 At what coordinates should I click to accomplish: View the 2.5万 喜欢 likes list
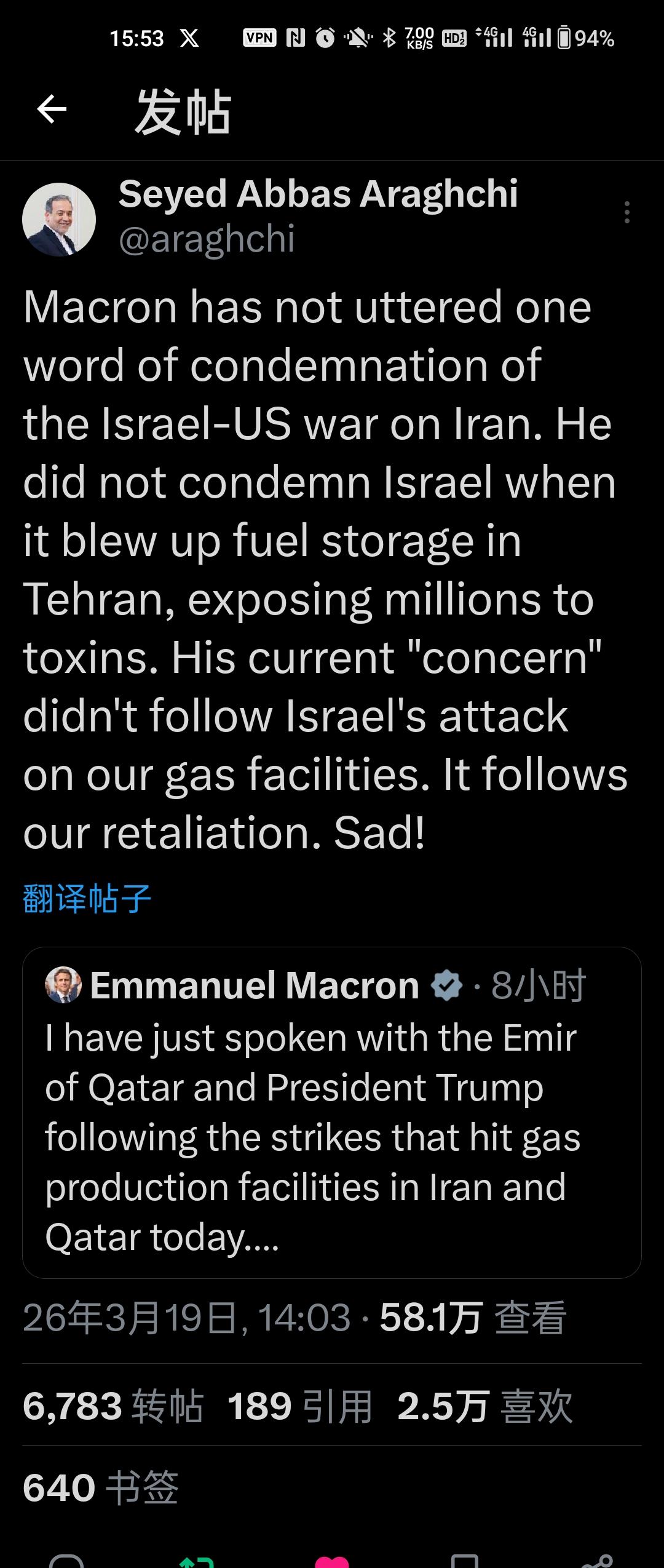pyautogui.click(x=485, y=1406)
